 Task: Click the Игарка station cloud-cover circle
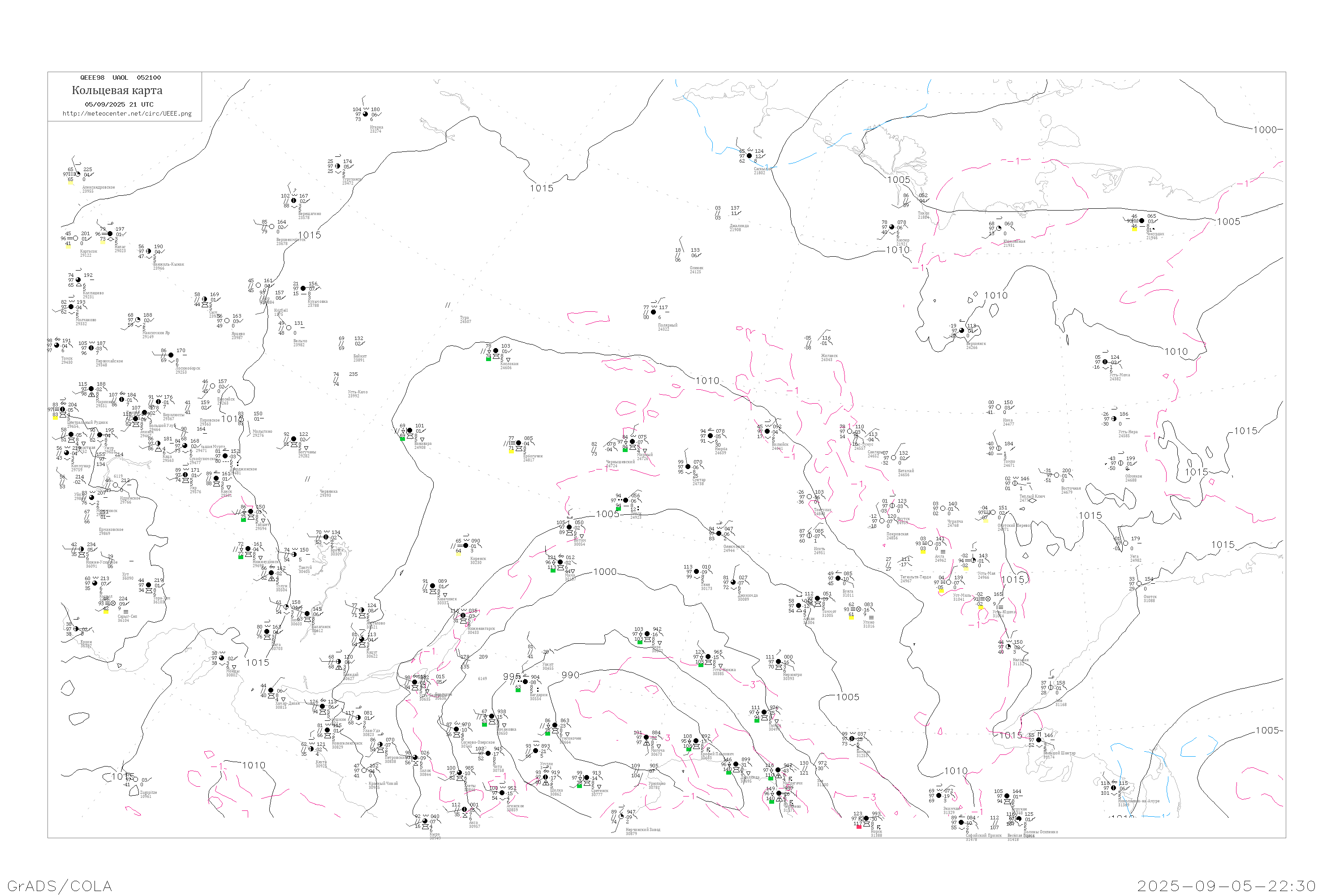pos(366,114)
